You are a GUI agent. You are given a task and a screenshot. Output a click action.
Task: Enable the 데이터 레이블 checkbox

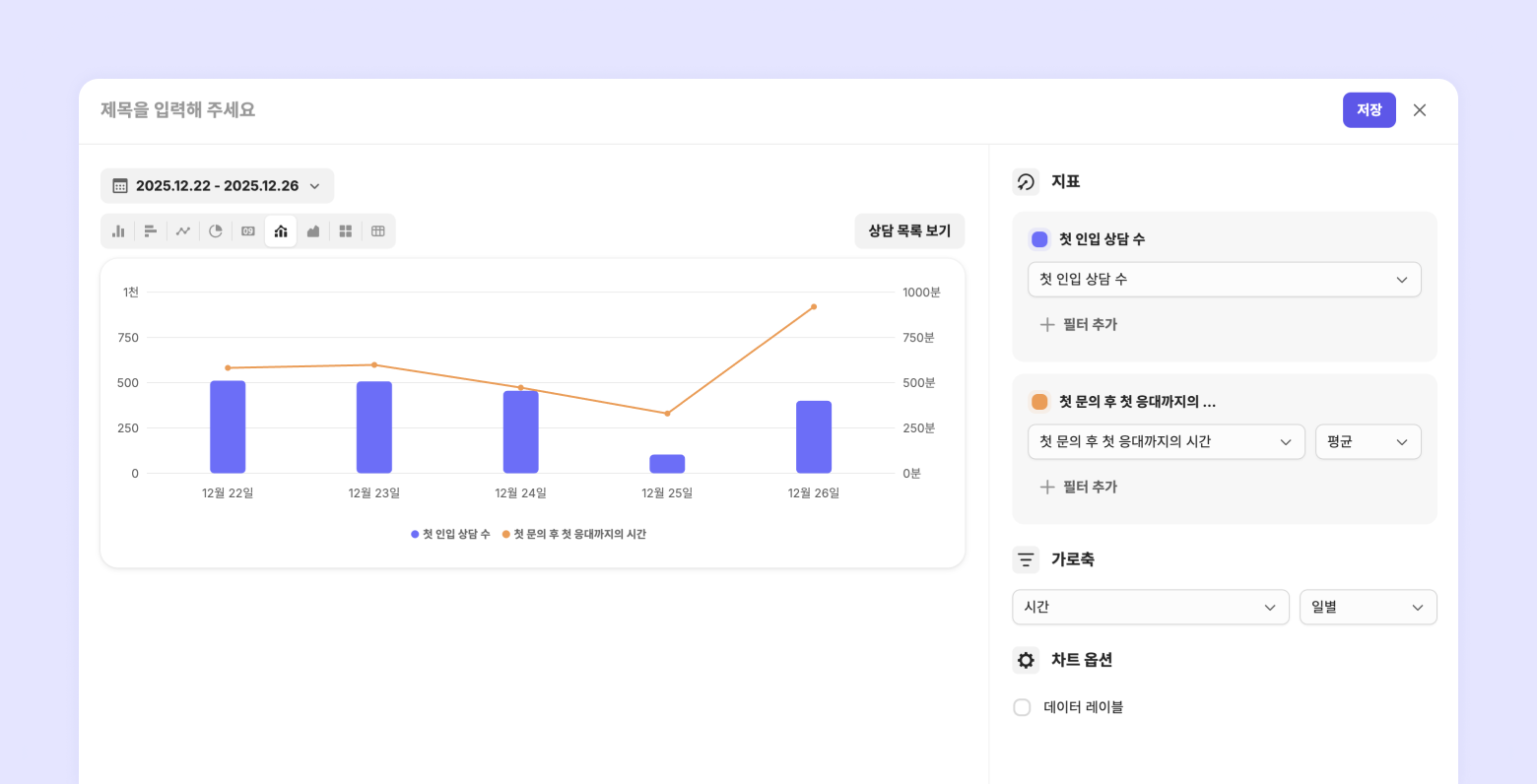(1023, 707)
